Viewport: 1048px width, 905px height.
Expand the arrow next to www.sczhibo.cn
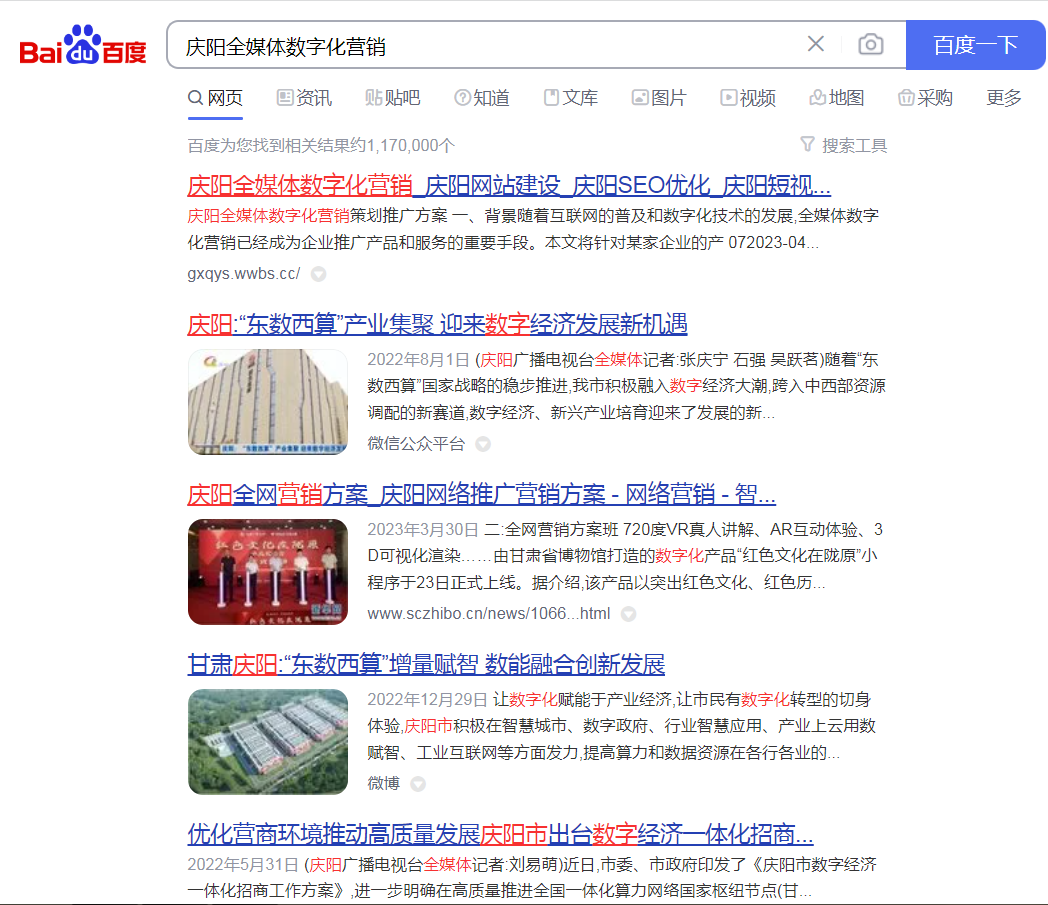628,614
